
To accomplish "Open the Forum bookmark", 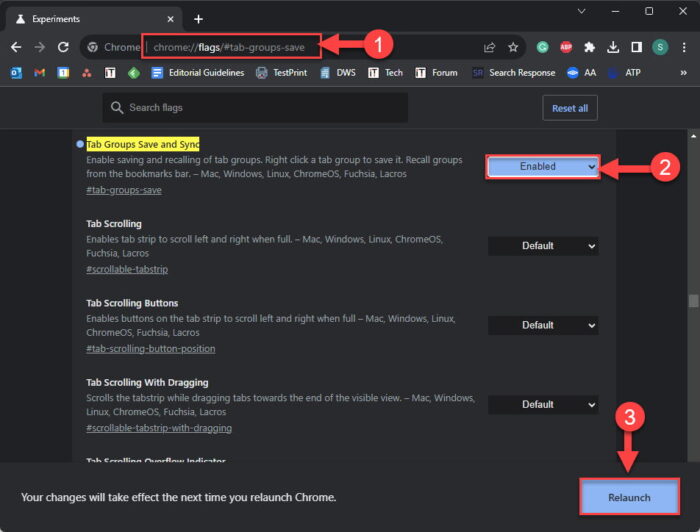I will [437, 72].
